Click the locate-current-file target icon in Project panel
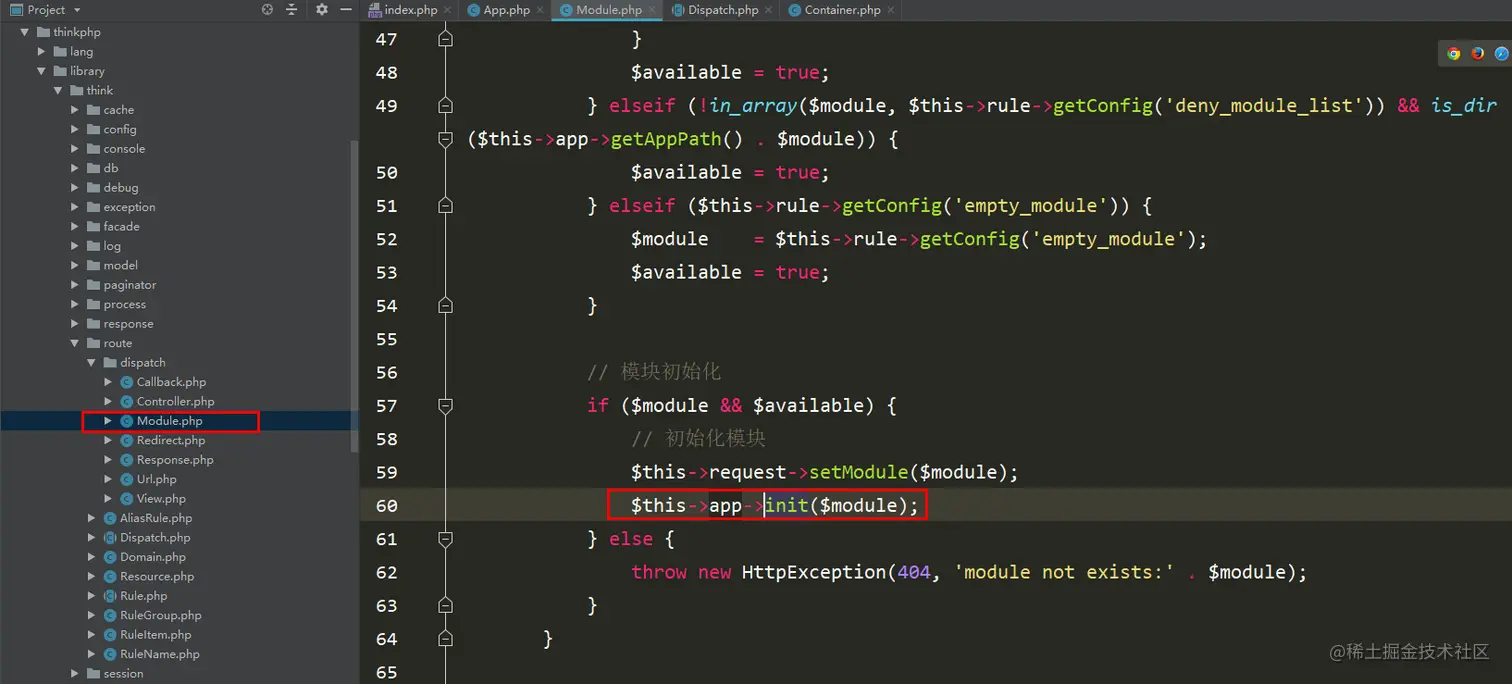1512x684 pixels. [x=267, y=10]
